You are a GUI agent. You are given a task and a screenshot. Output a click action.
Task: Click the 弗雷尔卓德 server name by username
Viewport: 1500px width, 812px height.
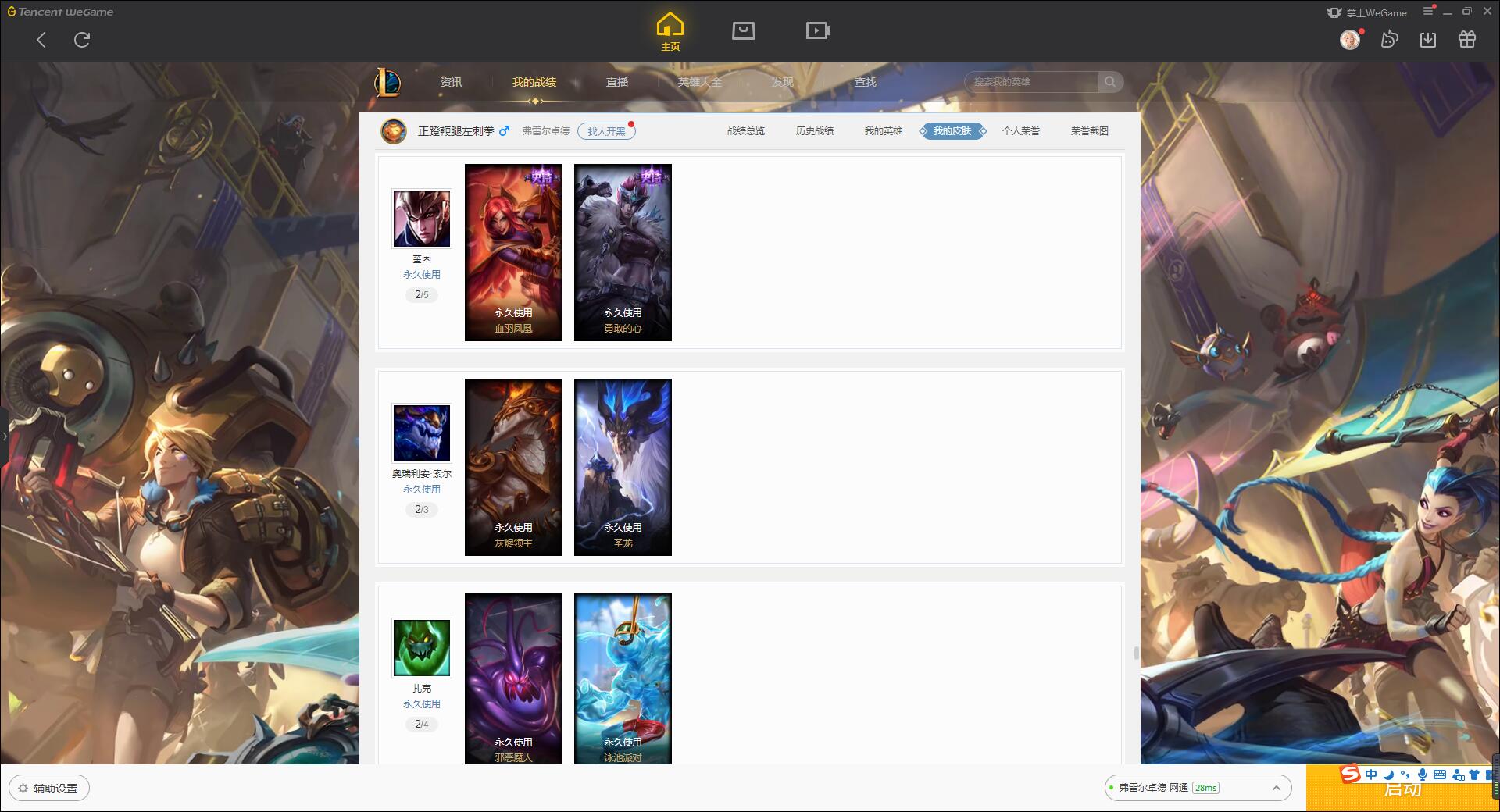pos(546,131)
